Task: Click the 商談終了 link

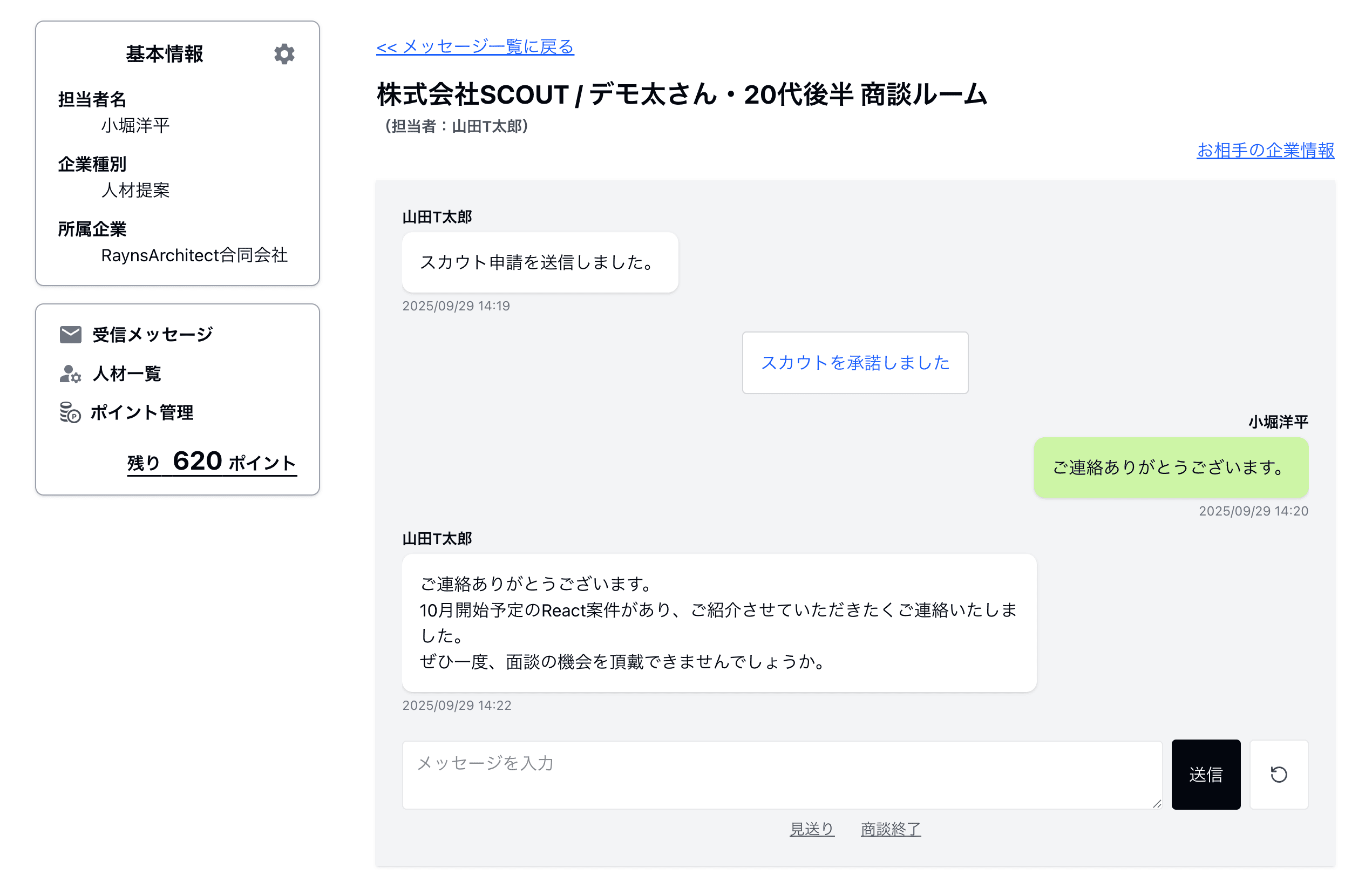Action: [x=890, y=829]
